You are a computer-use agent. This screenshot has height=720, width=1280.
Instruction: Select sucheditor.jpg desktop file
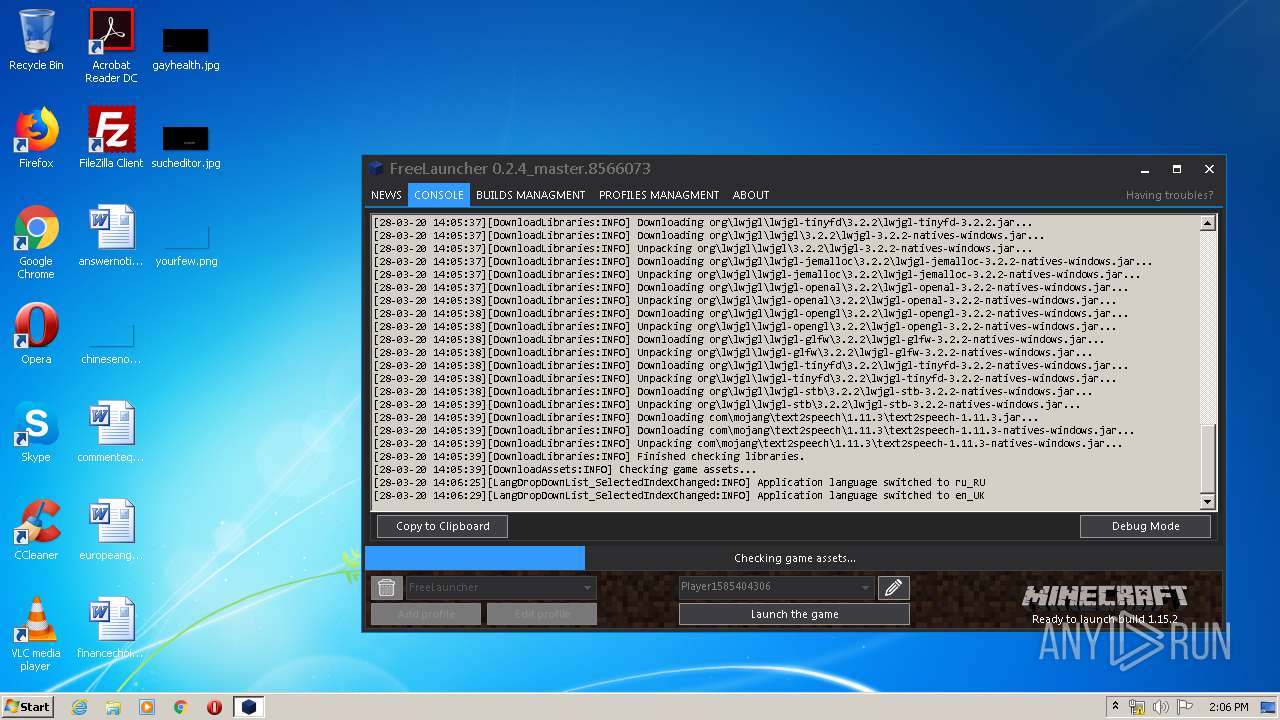point(186,147)
